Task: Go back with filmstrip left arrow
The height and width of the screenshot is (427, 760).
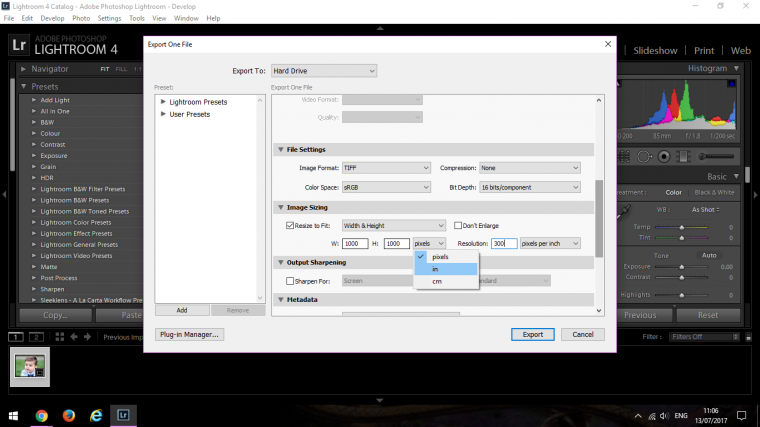Action: [x=74, y=336]
